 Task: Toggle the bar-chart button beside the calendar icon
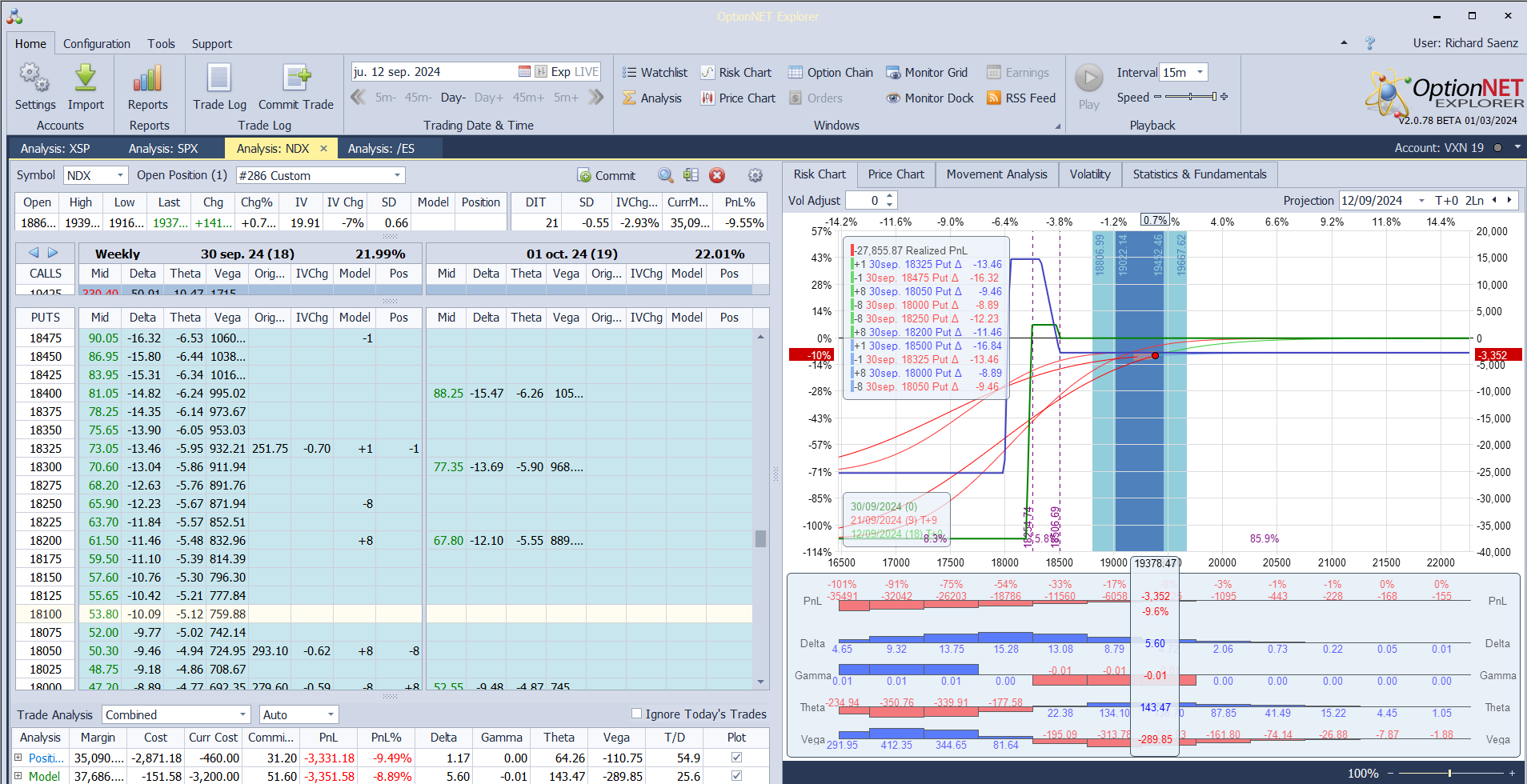pyautogui.click(x=541, y=71)
